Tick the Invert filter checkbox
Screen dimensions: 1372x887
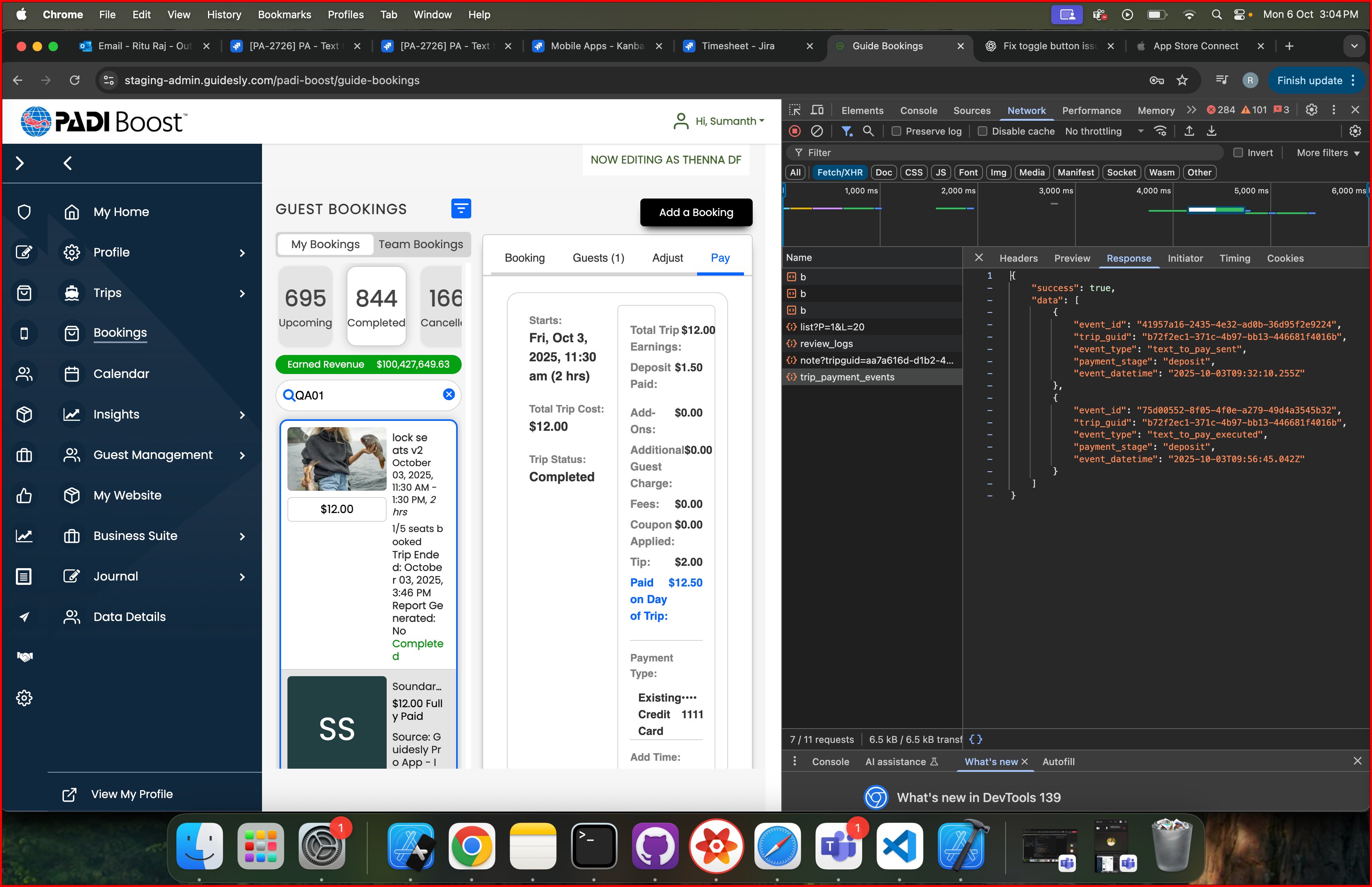[x=1238, y=152]
